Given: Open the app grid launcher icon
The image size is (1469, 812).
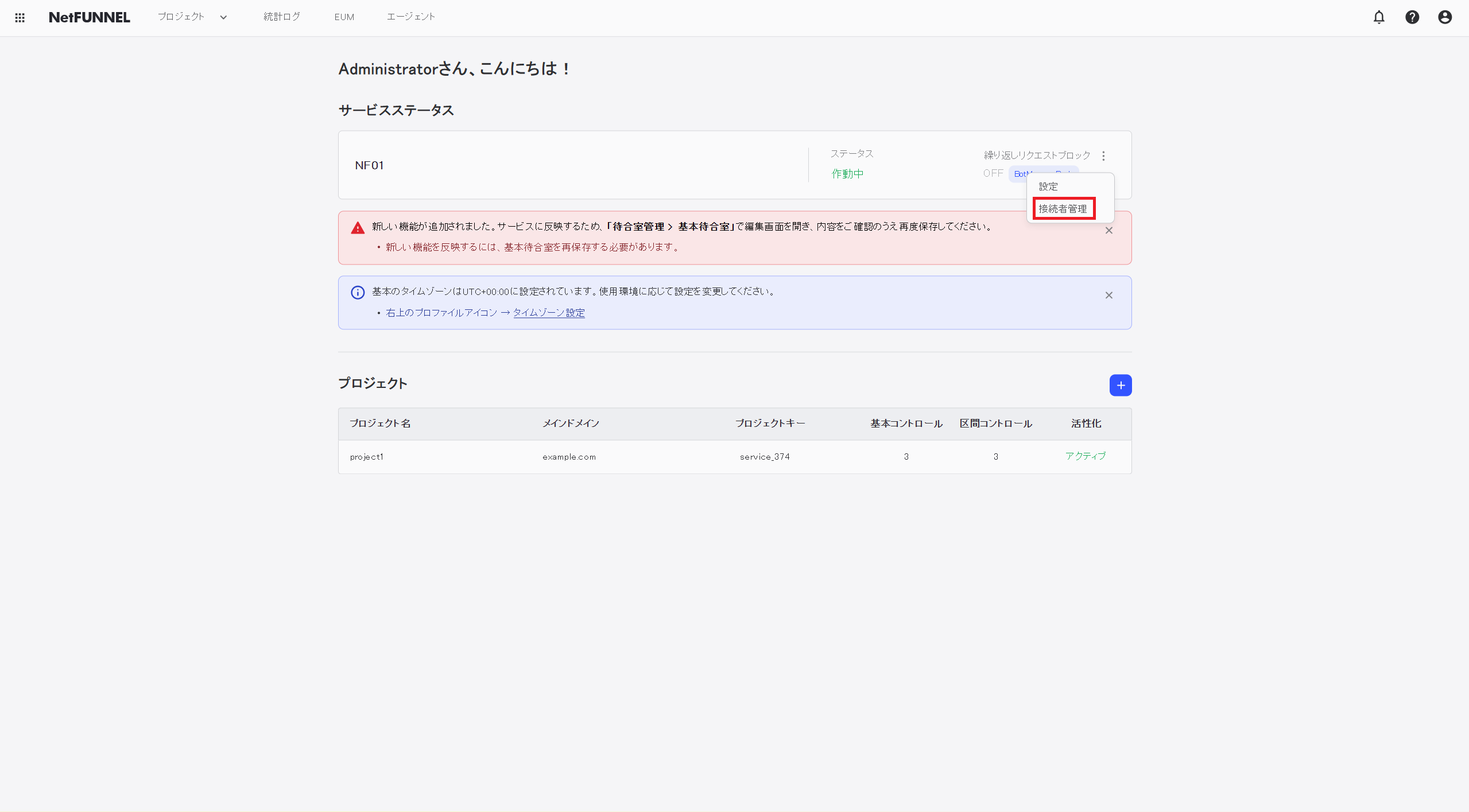Looking at the screenshot, I should [20, 18].
